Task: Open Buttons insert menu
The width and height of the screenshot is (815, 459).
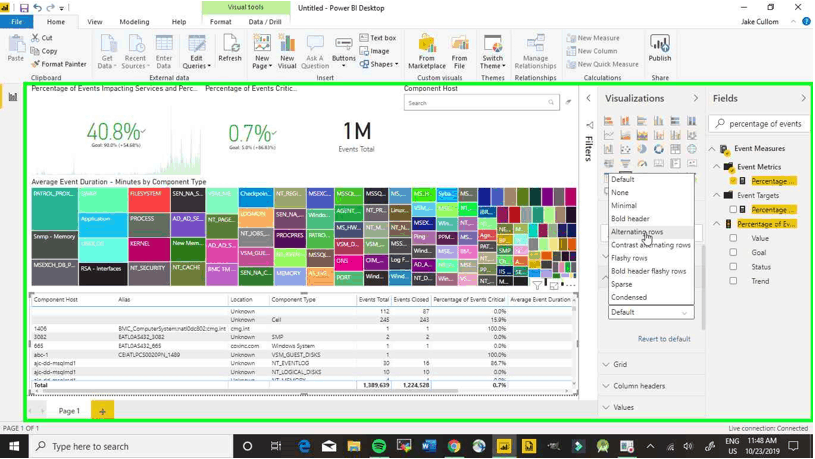Action: 344,51
